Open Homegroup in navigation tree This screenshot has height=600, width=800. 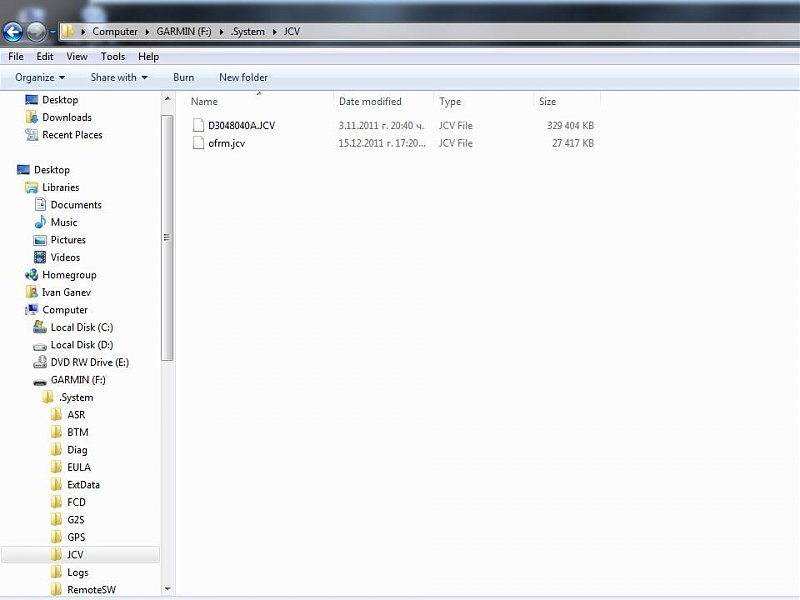pyautogui.click(x=69, y=275)
